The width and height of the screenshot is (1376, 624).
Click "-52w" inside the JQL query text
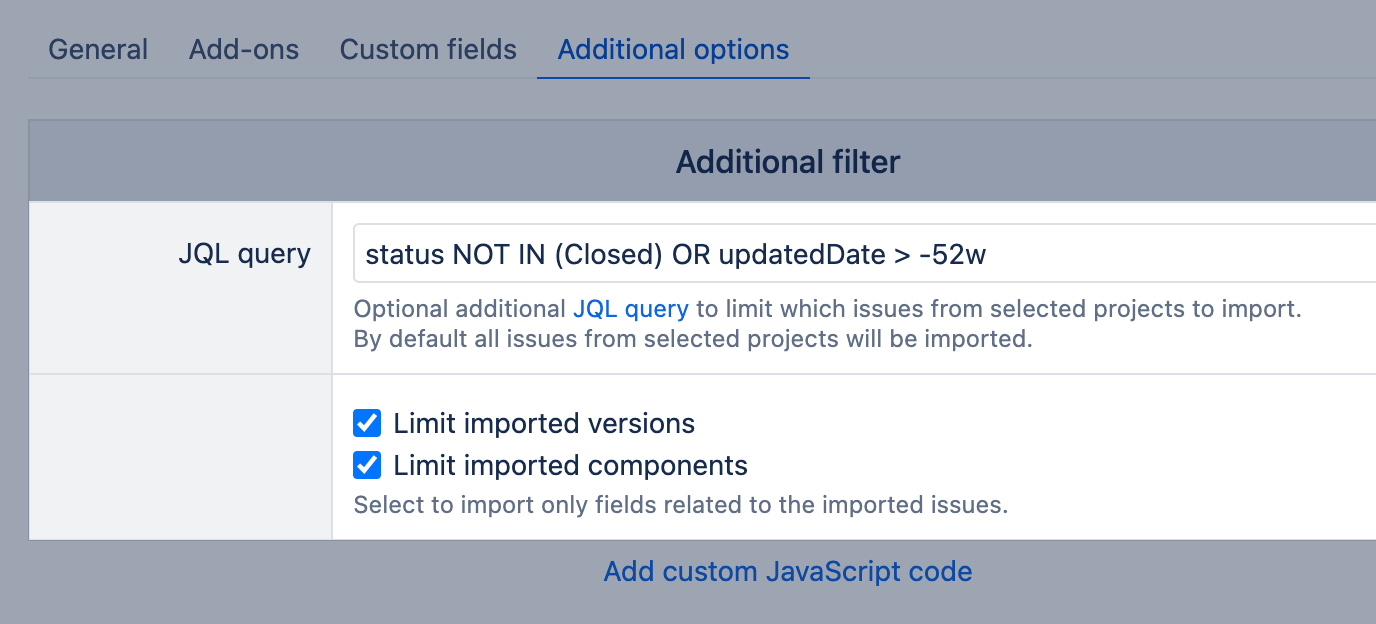pos(952,254)
